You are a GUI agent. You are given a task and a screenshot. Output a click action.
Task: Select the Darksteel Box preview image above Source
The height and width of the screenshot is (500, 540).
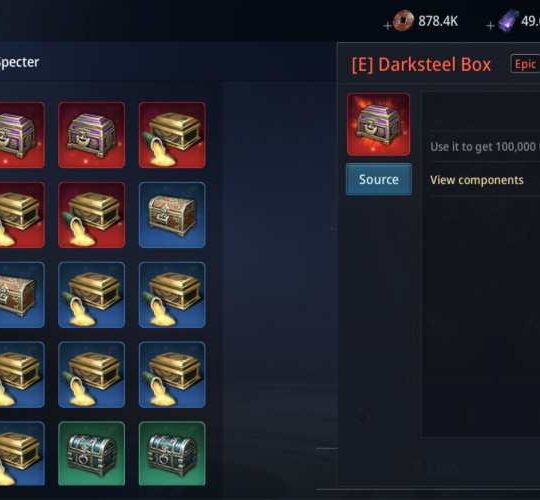click(x=378, y=124)
